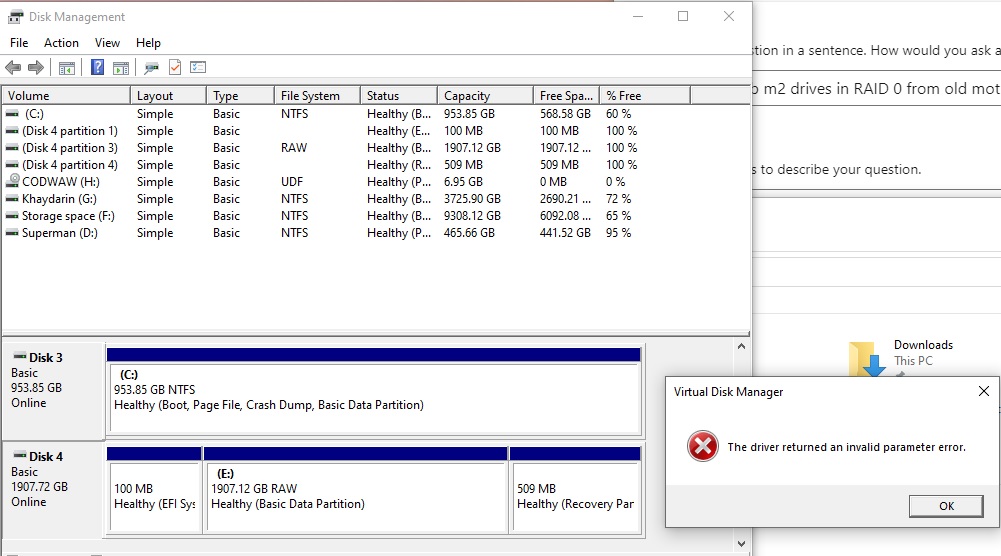Minimize the Disk Management window
Viewport: 1001px width, 556px height.
click(x=637, y=17)
